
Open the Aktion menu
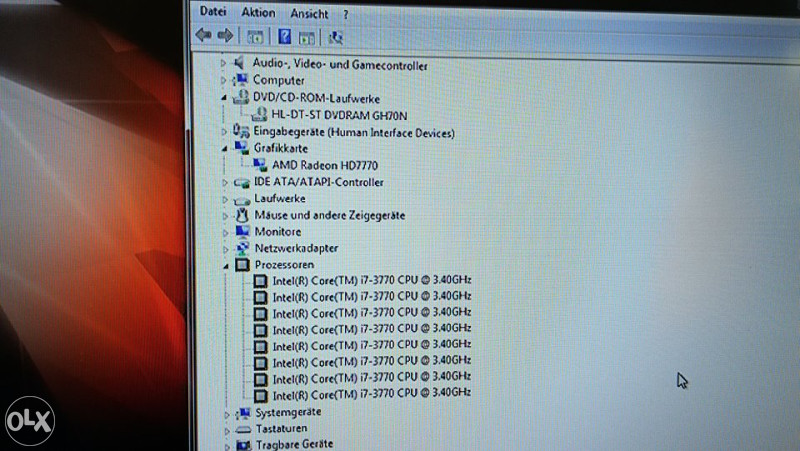(258, 12)
